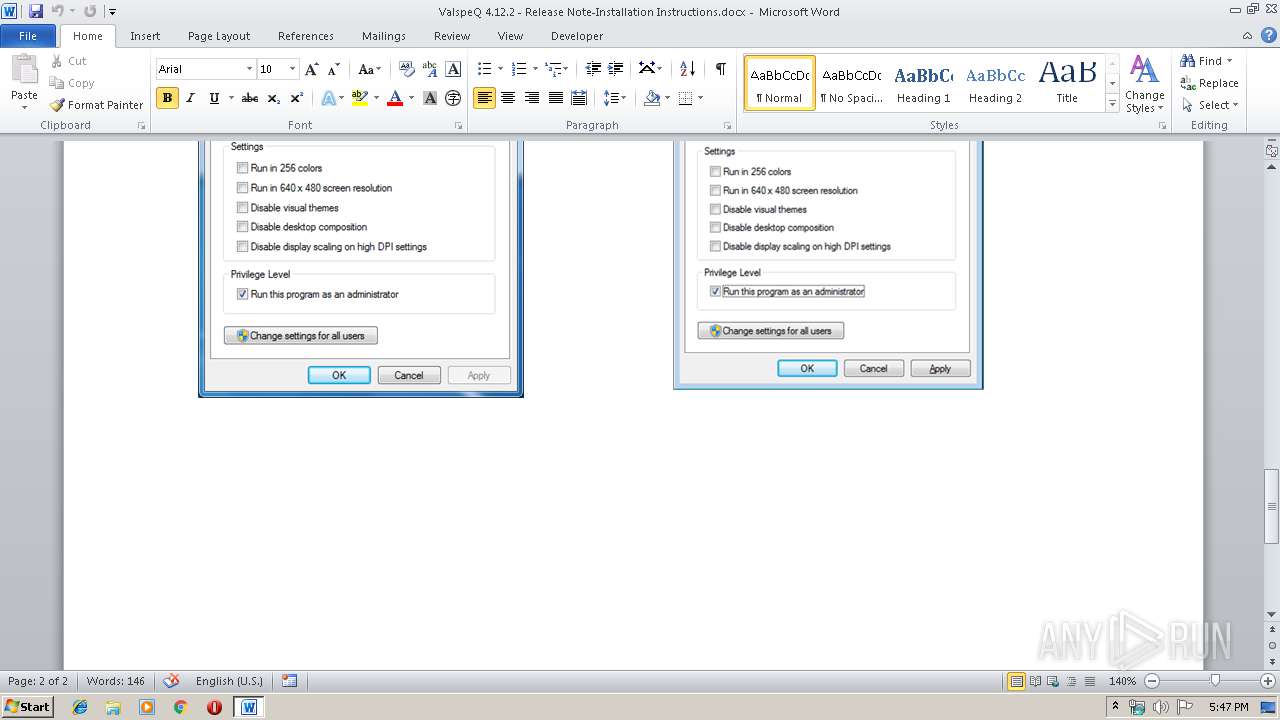Apply character shading

pos(430,98)
